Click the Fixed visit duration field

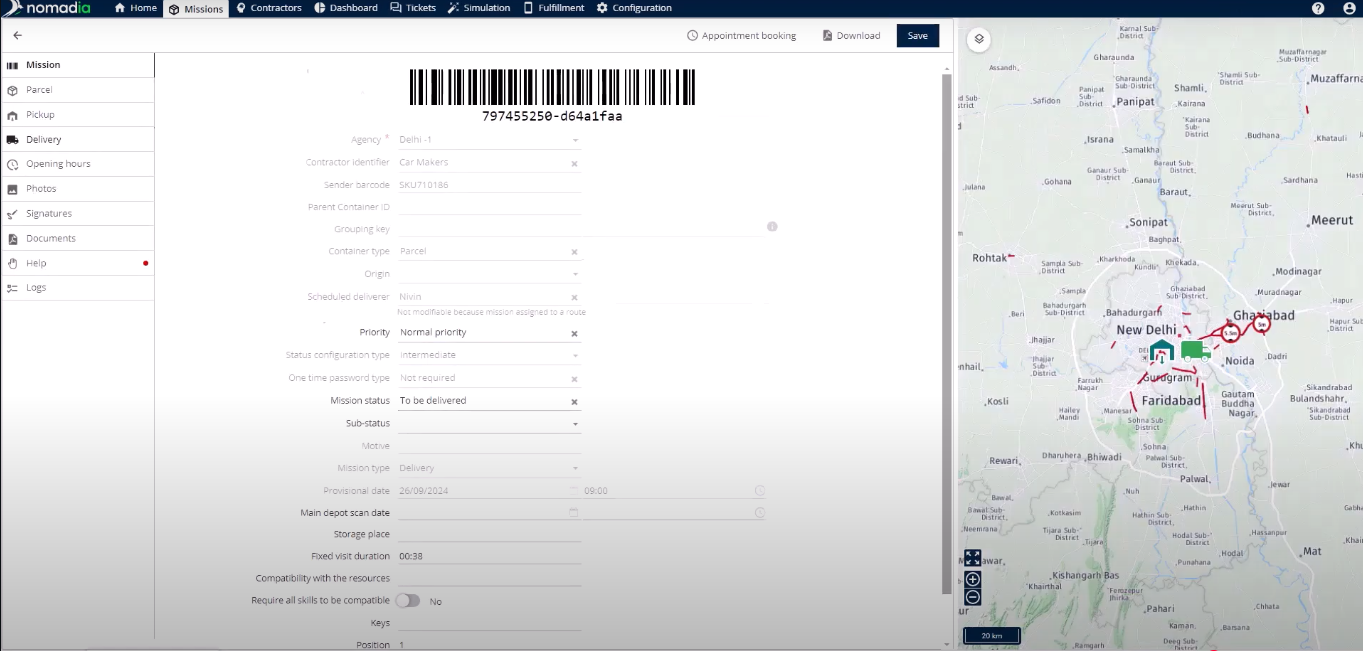(x=490, y=556)
